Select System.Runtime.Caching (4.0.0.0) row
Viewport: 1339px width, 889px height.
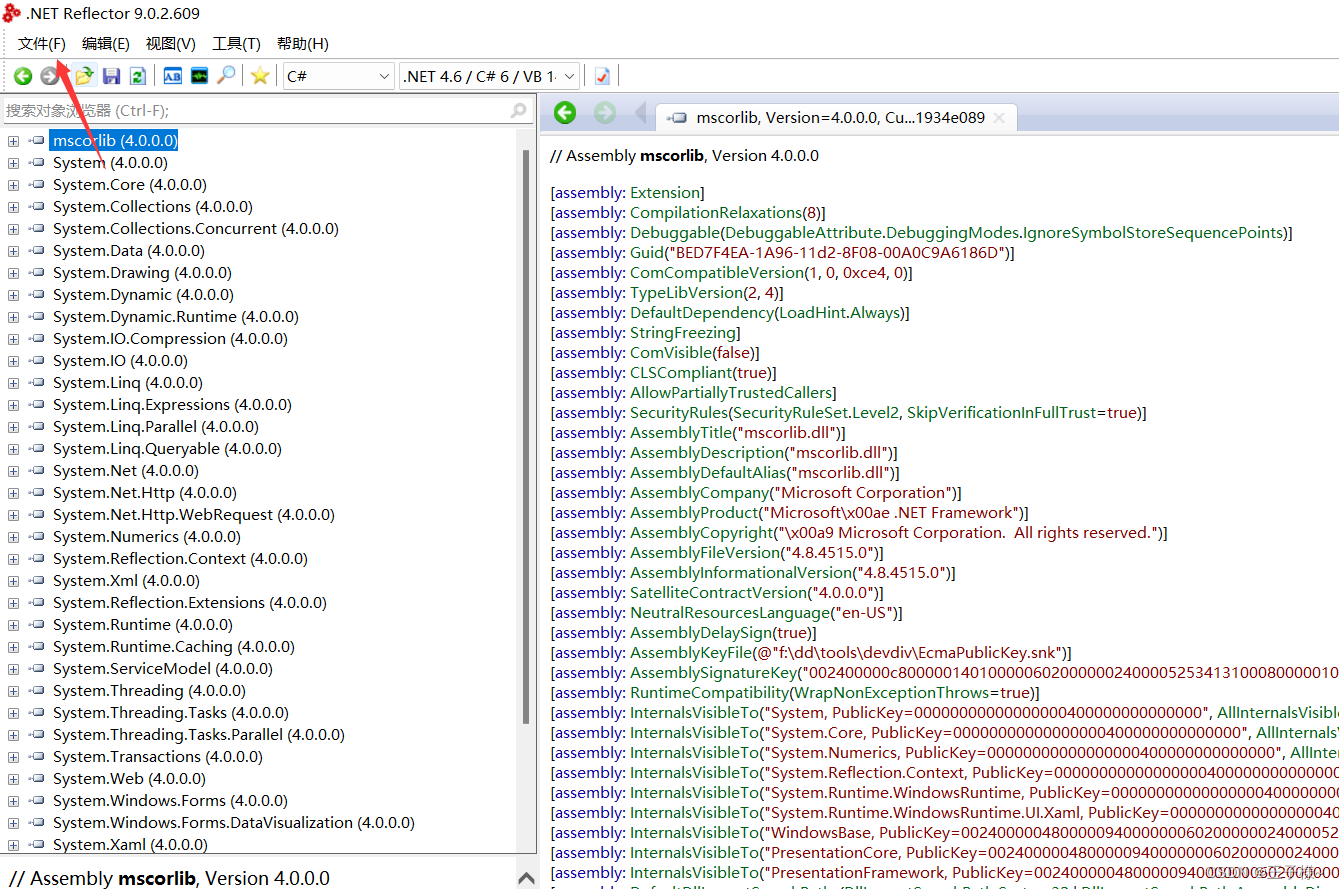[x=173, y=647]
